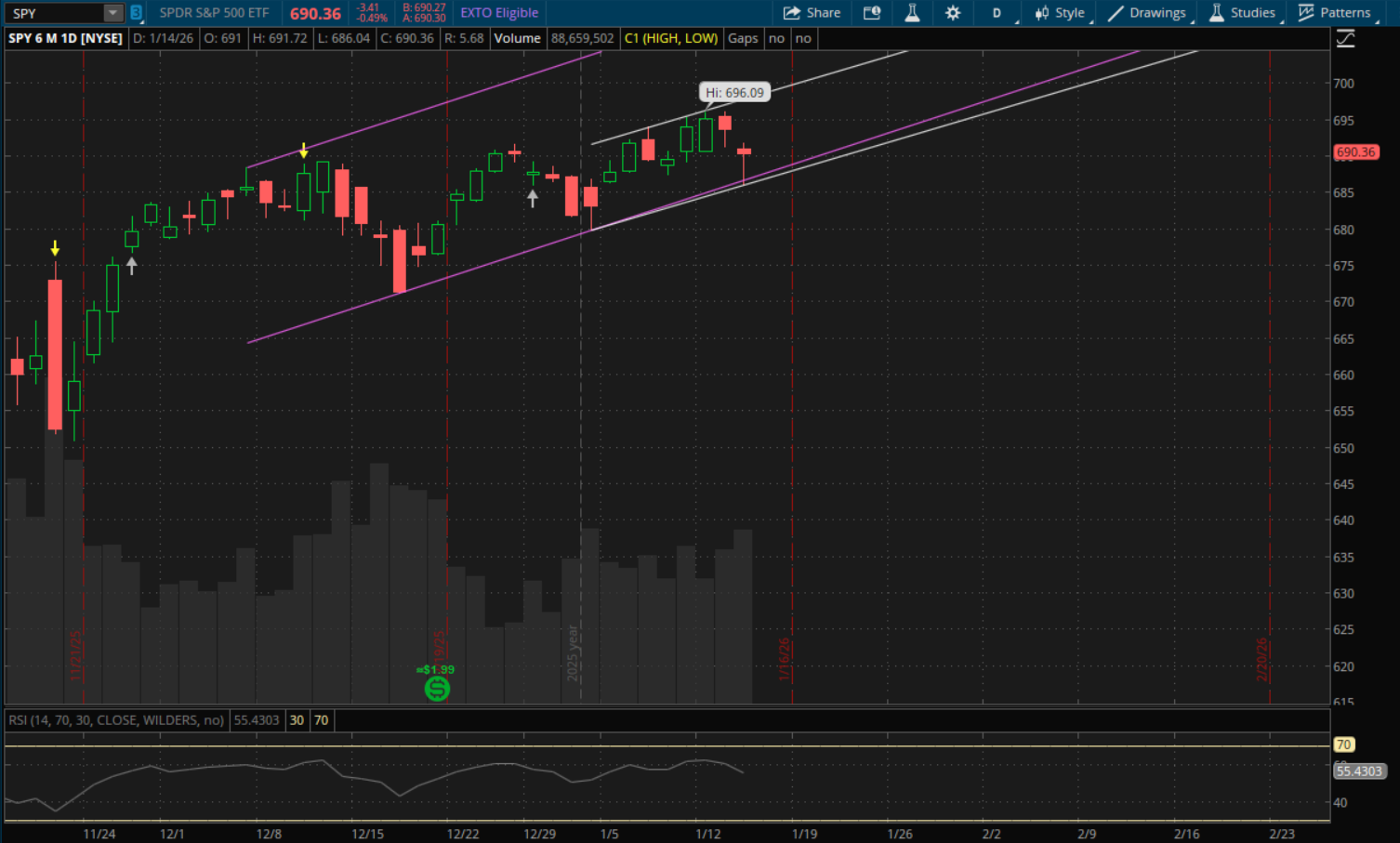Open the calendar alert icon next to Share
1400x843 pixels.
click(x=871, y=13)
